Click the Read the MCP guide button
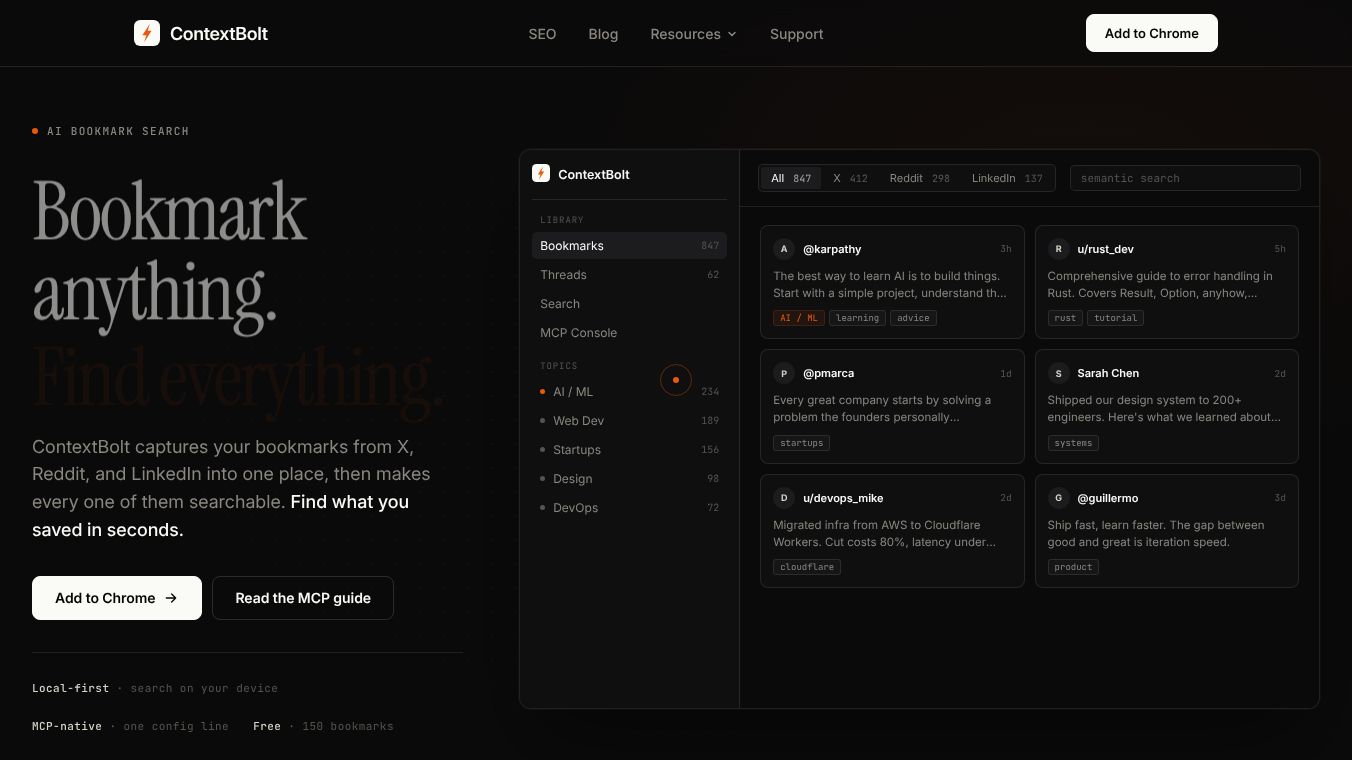 [x=303, y=598]
